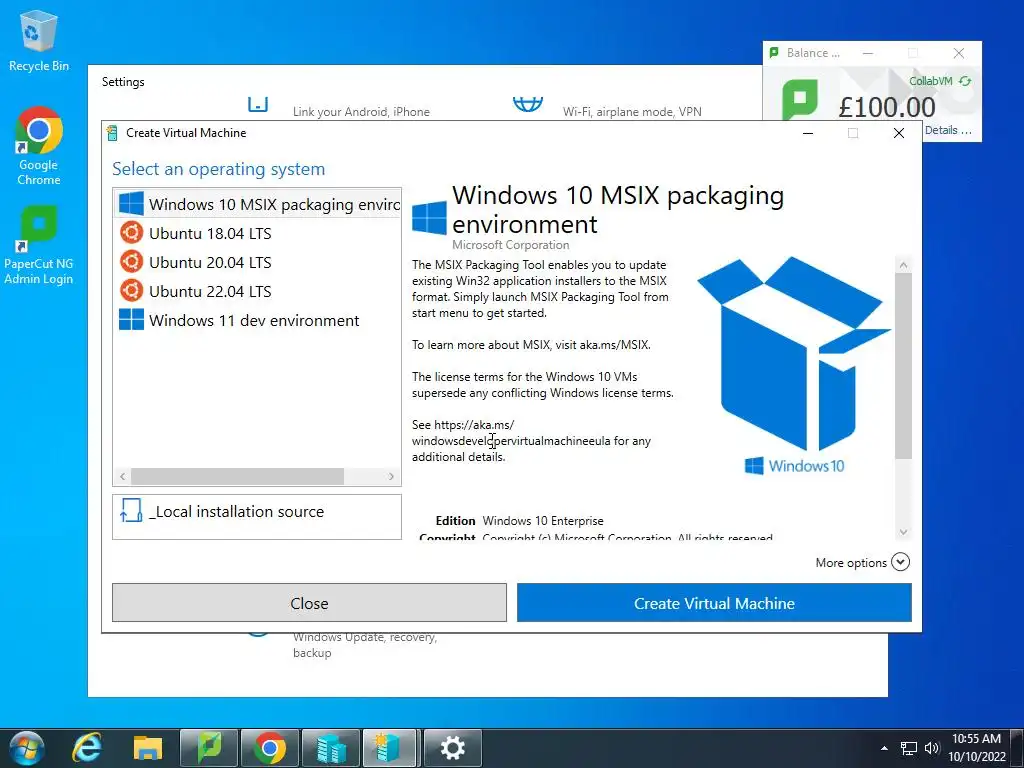Select PaperCut NG Admin Login shortcut
The height and width of the screenshot is (768, 1024).
[x=39, y=246]
